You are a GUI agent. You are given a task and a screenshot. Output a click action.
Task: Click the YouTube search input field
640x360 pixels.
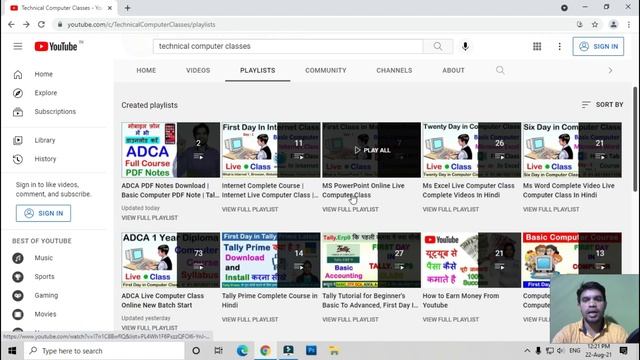coord(288,46)
